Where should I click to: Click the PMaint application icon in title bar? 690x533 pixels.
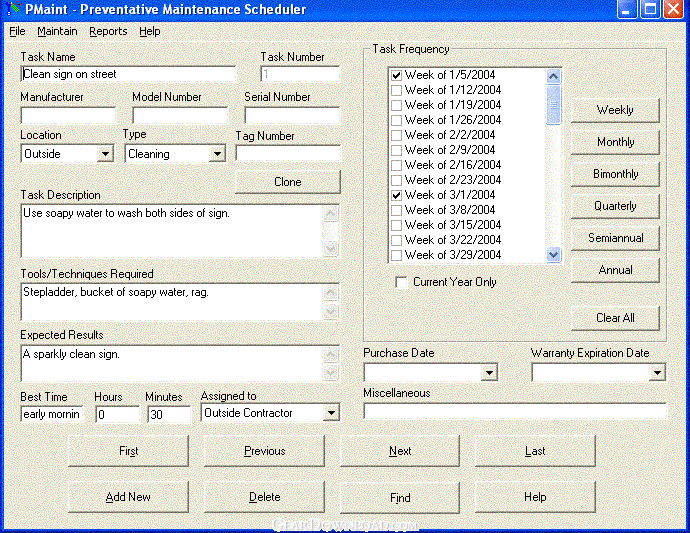pyautogui.click(x=13, y=9)
